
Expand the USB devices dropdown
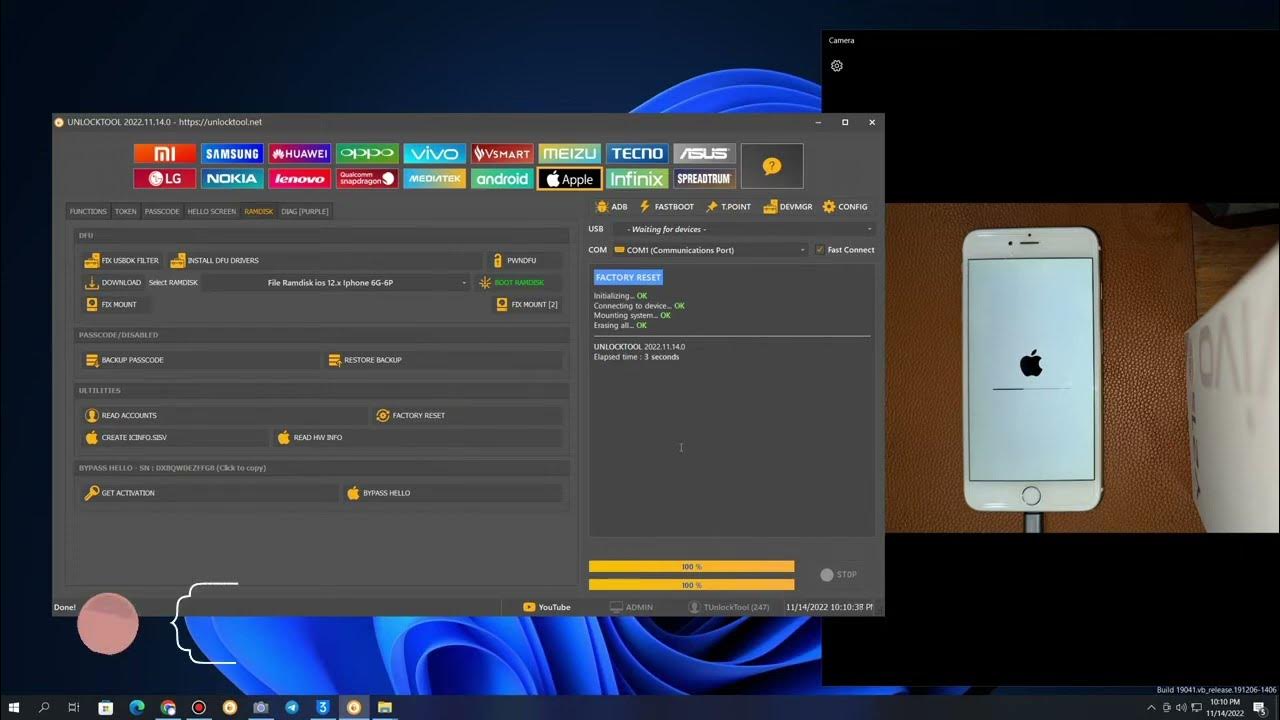point(743,229)
